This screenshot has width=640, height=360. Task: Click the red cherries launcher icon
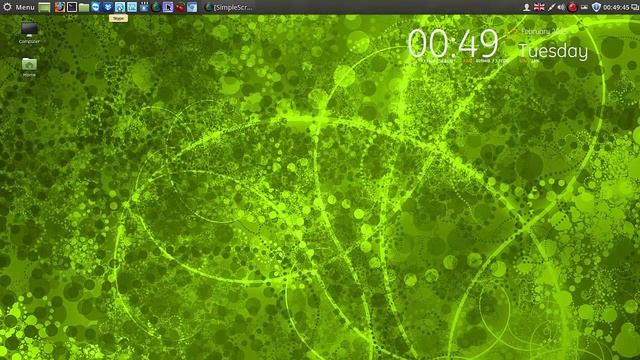[x=180, y=7]
